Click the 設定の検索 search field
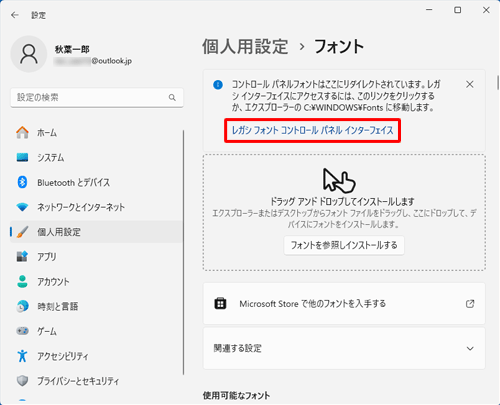 (x=97, y=97)
